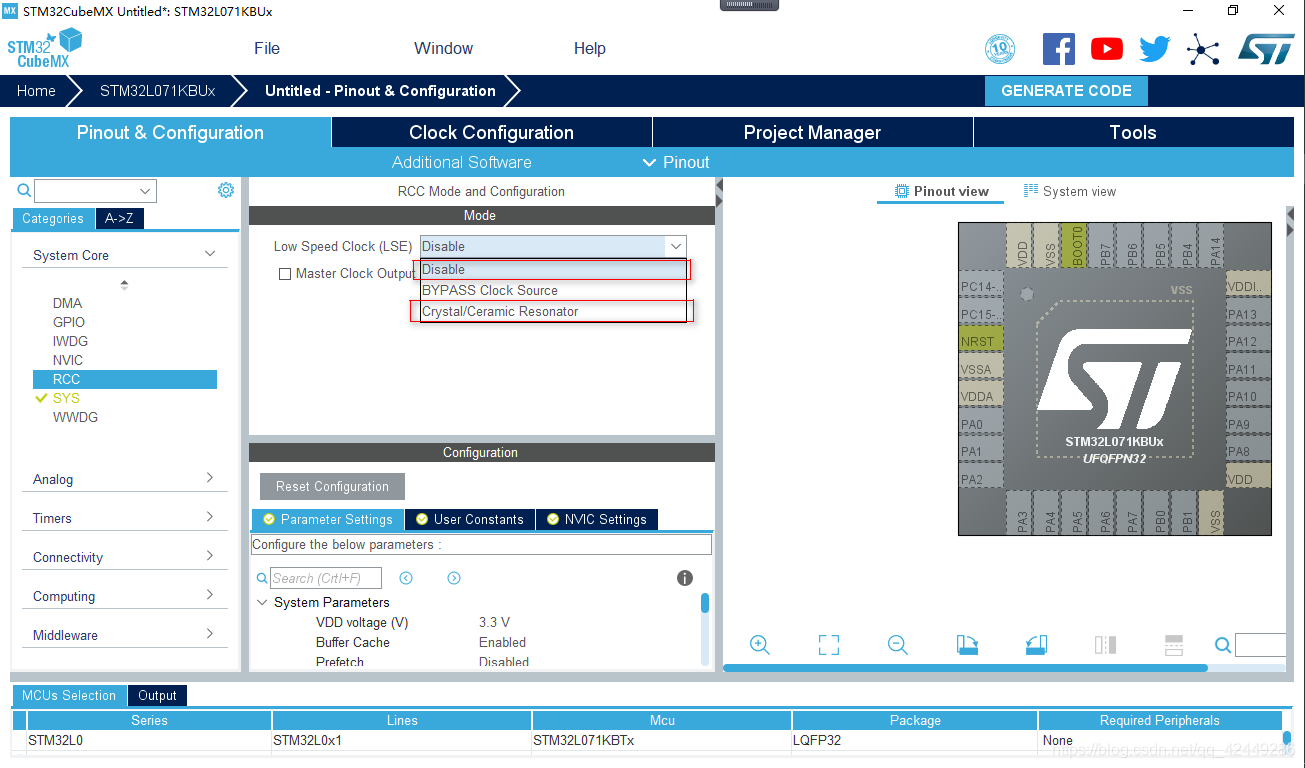
Task: Switch to the Tools tab
Action: click(x=1133, y=132)
